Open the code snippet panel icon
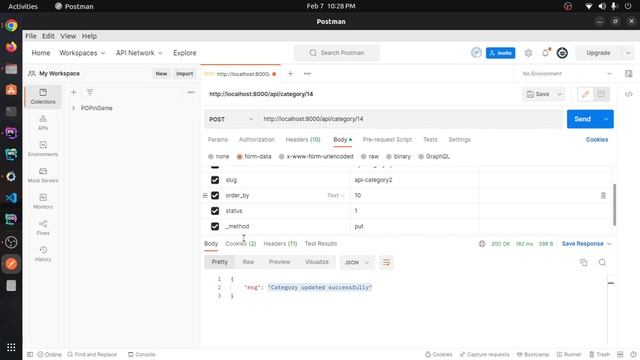Image resolution: width=640 pixels, height=360 pixels. tap(629, 94)
